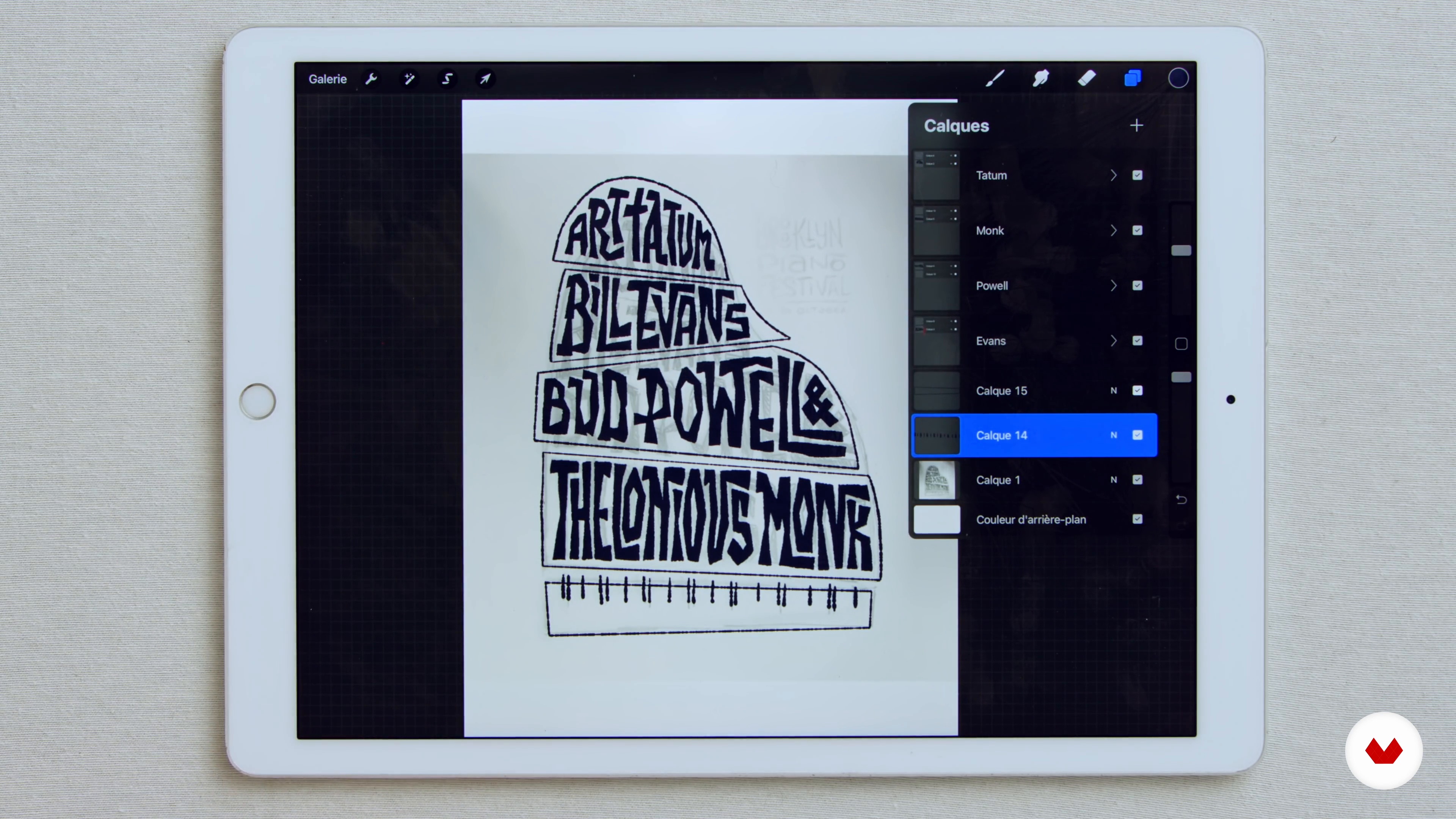
Task: Tap the Powell group thumbnail
Action: 937,286
